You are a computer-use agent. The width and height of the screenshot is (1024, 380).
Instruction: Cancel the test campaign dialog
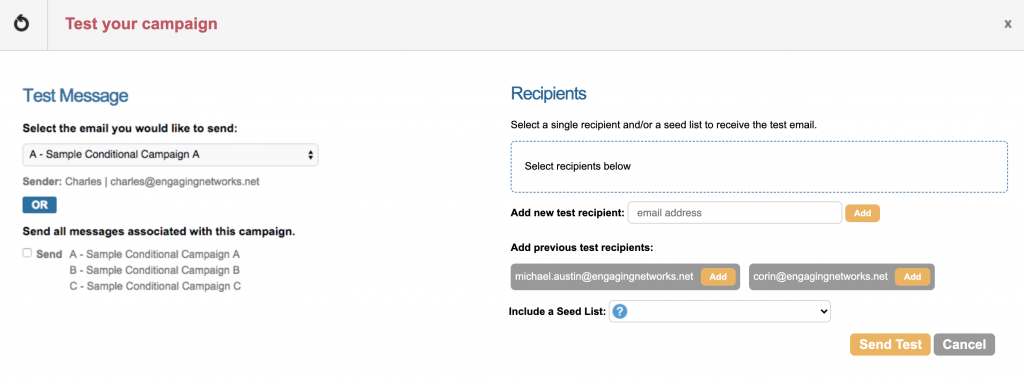964,345
